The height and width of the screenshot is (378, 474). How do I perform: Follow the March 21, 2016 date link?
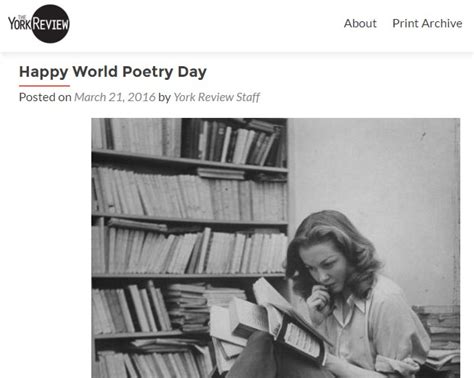[115, 97]
